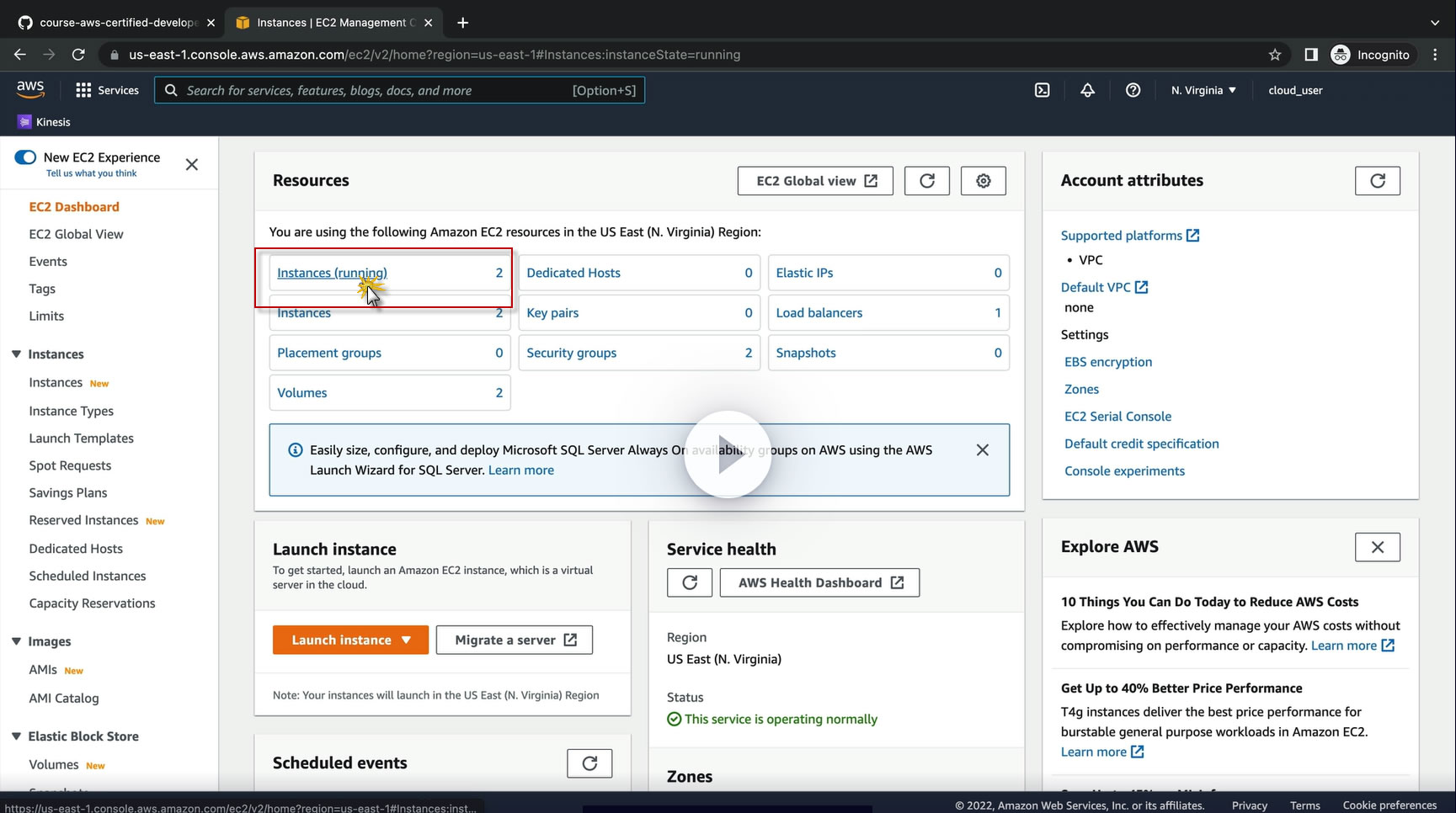Open Spot Requests in sidebar

pos(70,465)
